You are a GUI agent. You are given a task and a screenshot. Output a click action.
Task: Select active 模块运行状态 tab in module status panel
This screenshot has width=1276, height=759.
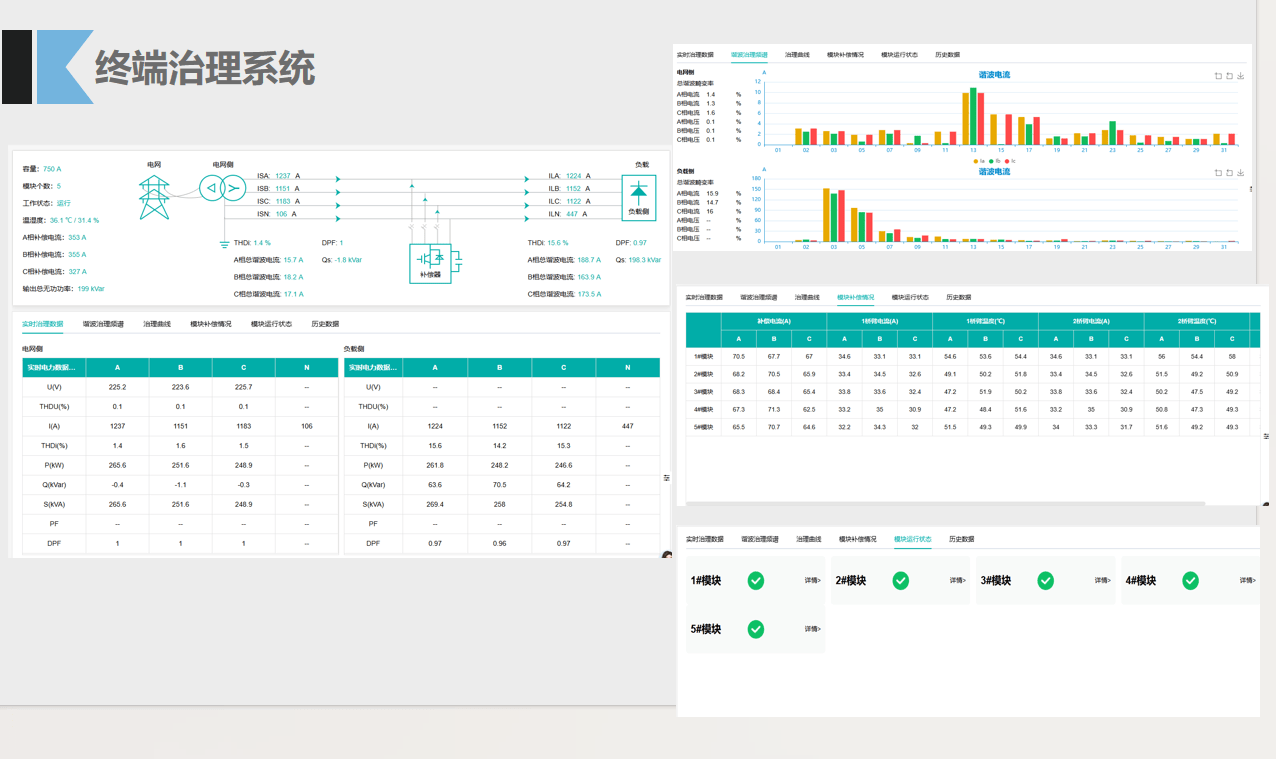point(913,539)
